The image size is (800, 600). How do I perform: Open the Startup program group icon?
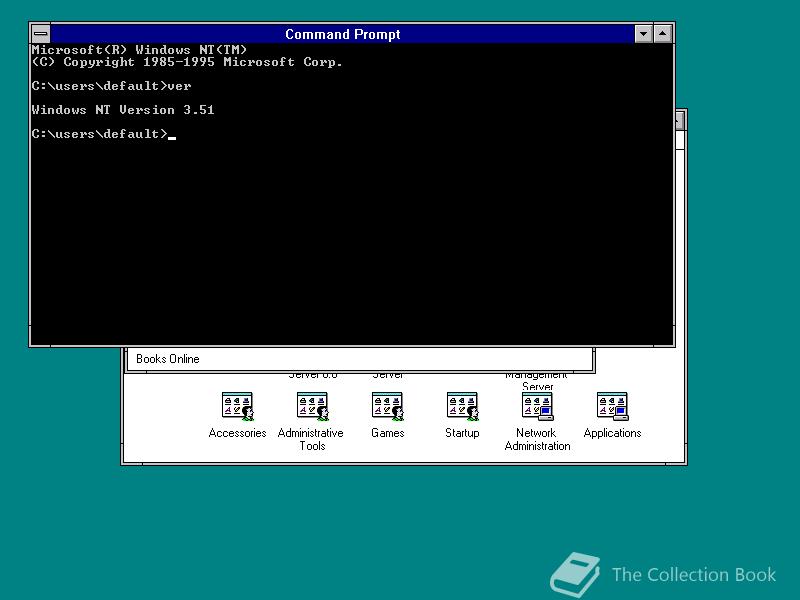click(462, 406)
